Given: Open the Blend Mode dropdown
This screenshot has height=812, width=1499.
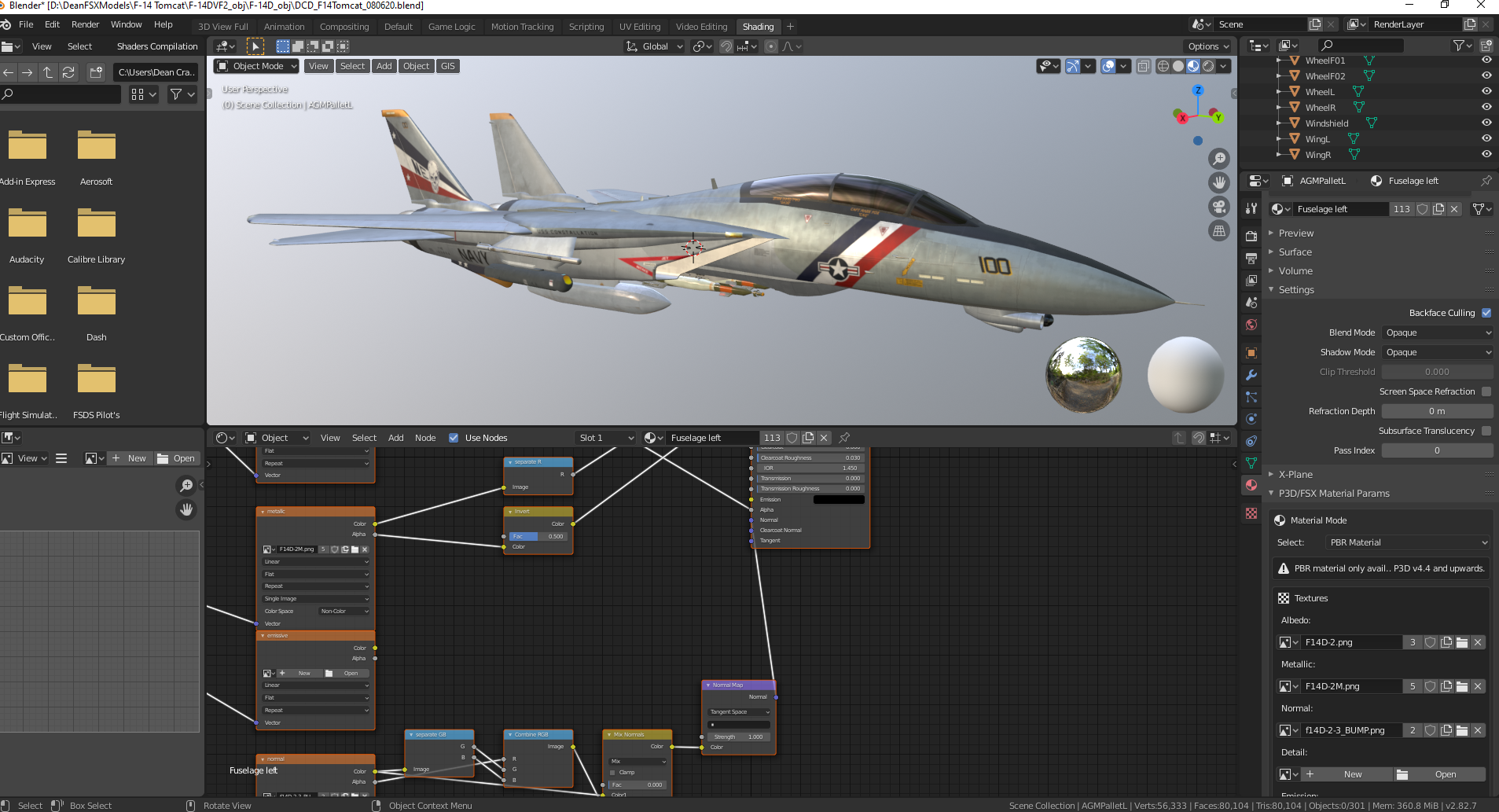Looking at the screenshot, I should [x=1437, y=333].
